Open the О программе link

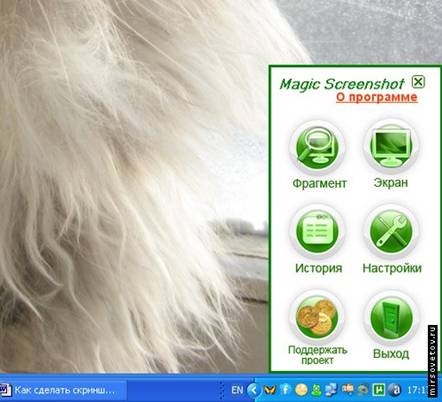377,97
